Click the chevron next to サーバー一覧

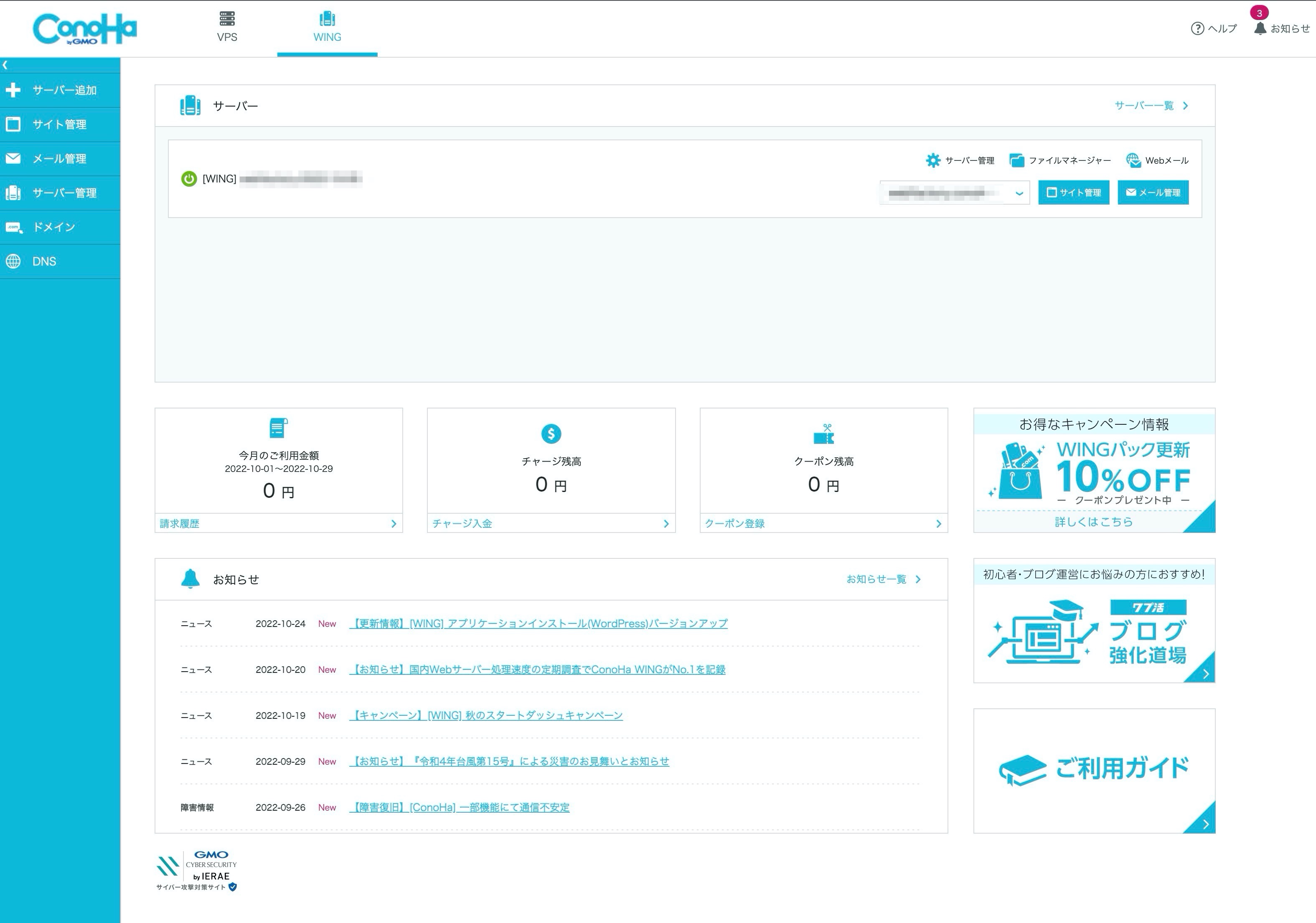click(1185, 105)
